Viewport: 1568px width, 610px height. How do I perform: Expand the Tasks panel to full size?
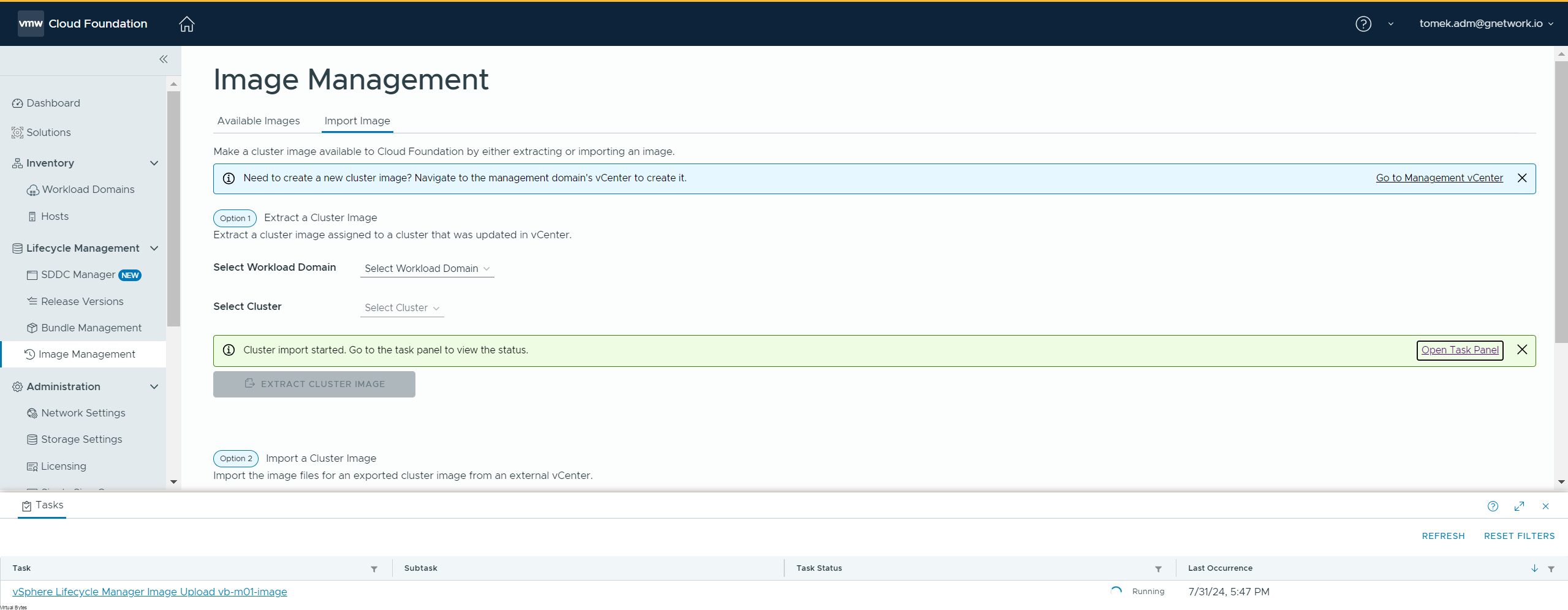(1519, 506)
